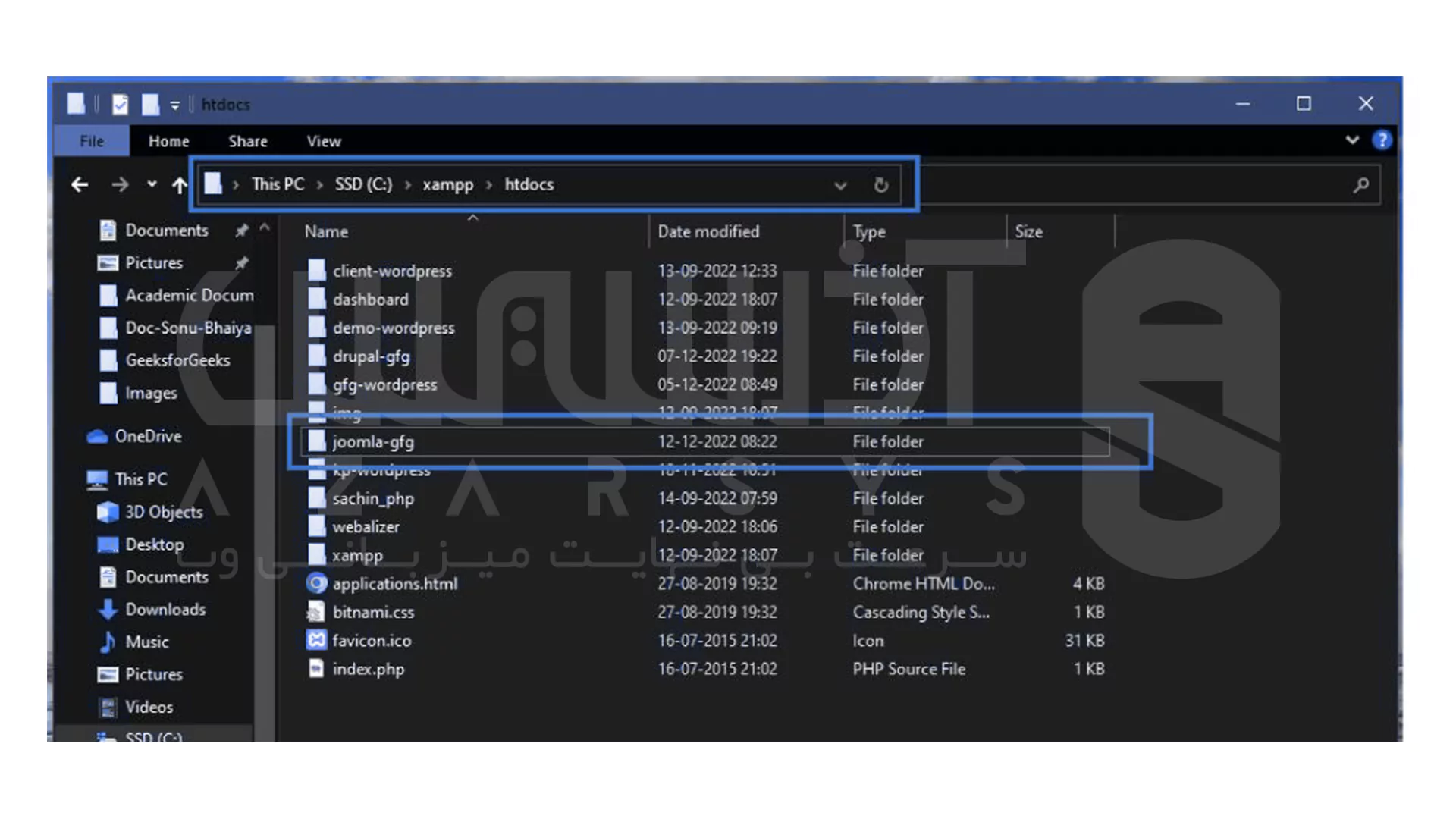Select the xampp folder in the file list
This screenshot has height=819, width=1456.
click(357, 555)
